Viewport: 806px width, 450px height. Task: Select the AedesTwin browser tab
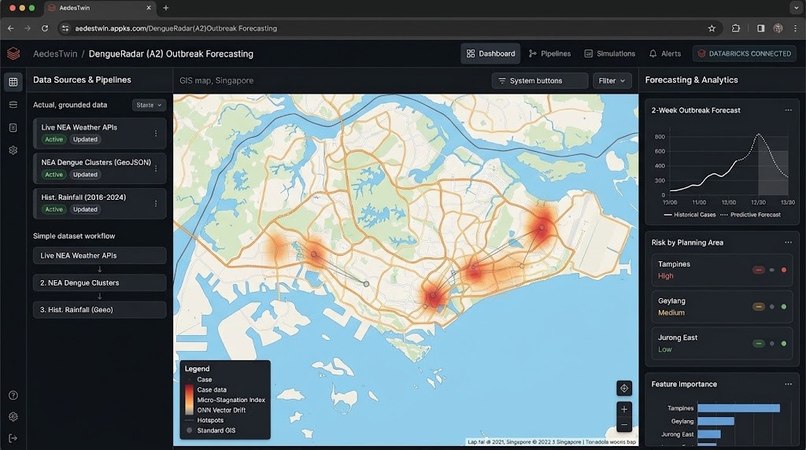[99, 8]
